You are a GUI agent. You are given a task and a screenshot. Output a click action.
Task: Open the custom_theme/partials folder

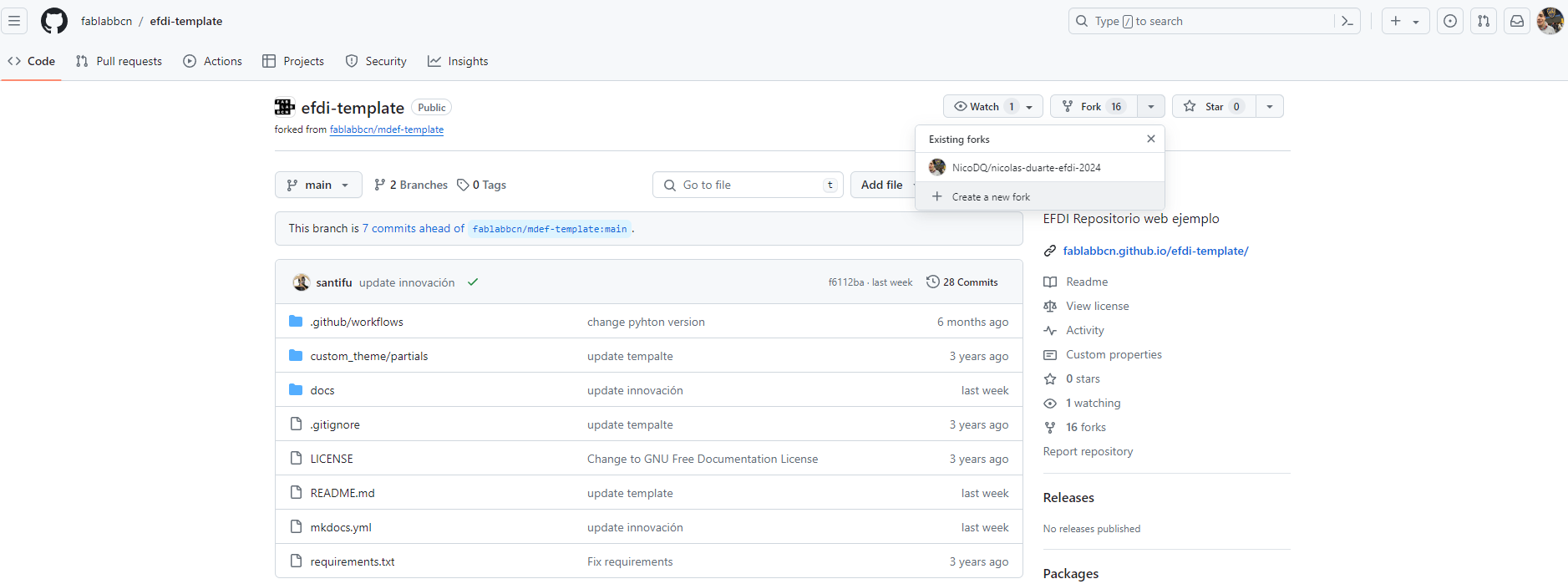[369, 356]
